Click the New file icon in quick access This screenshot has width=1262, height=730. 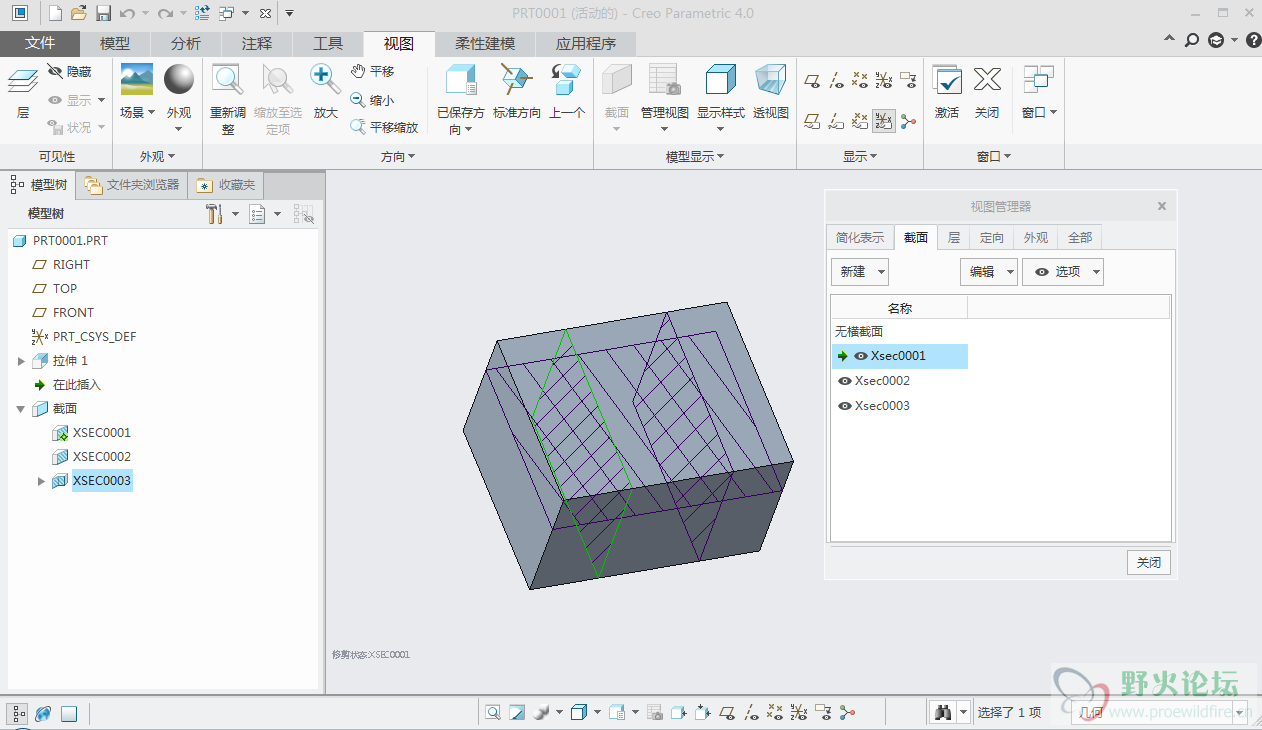[x=55, y=13]
